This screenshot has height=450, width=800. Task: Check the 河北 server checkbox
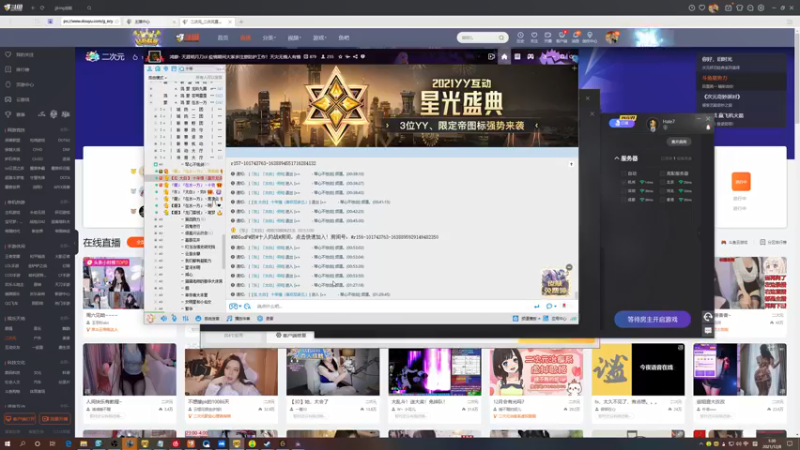point(662,191)
